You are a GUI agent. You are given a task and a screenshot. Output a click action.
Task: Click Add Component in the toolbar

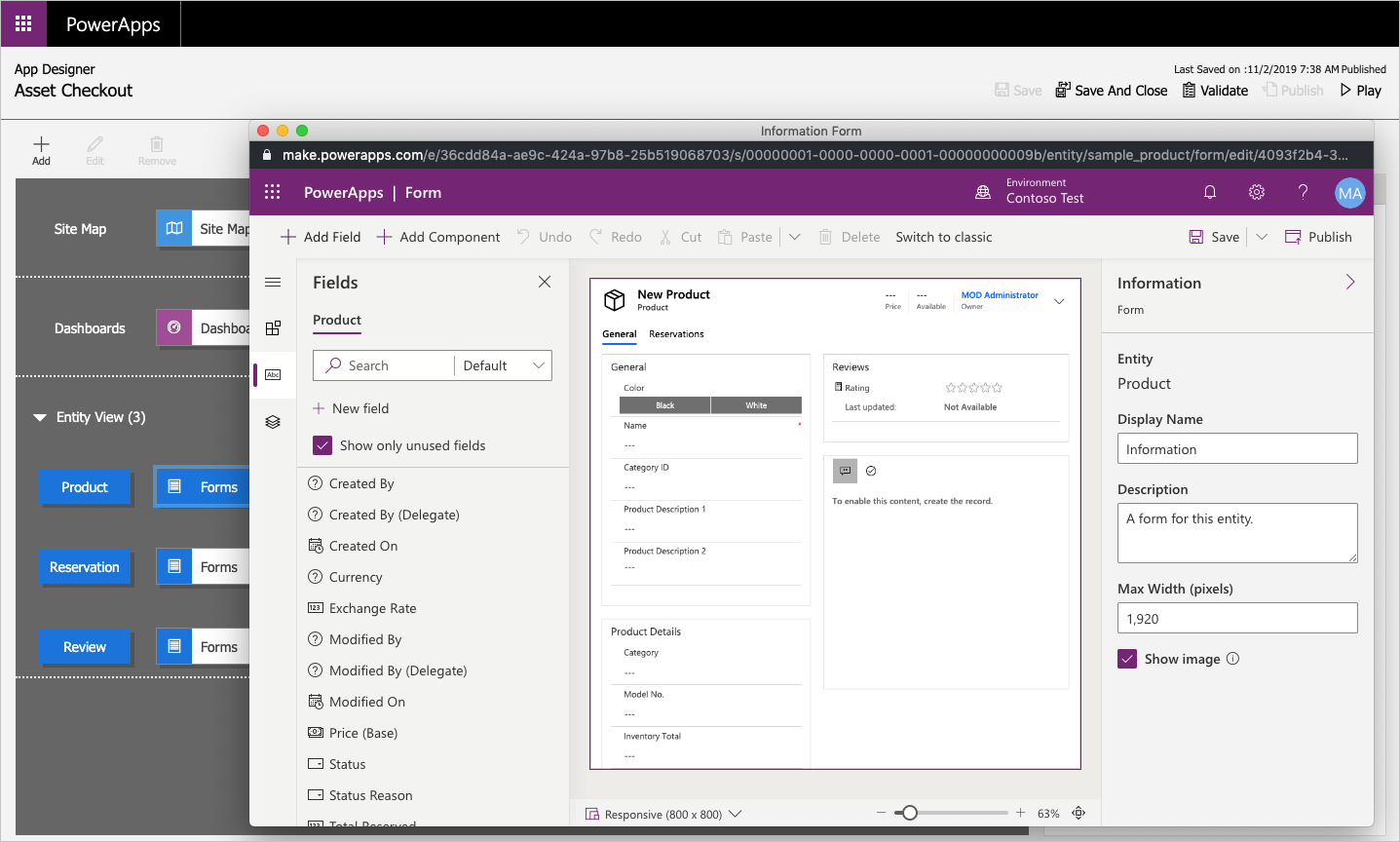pos(438,237)
